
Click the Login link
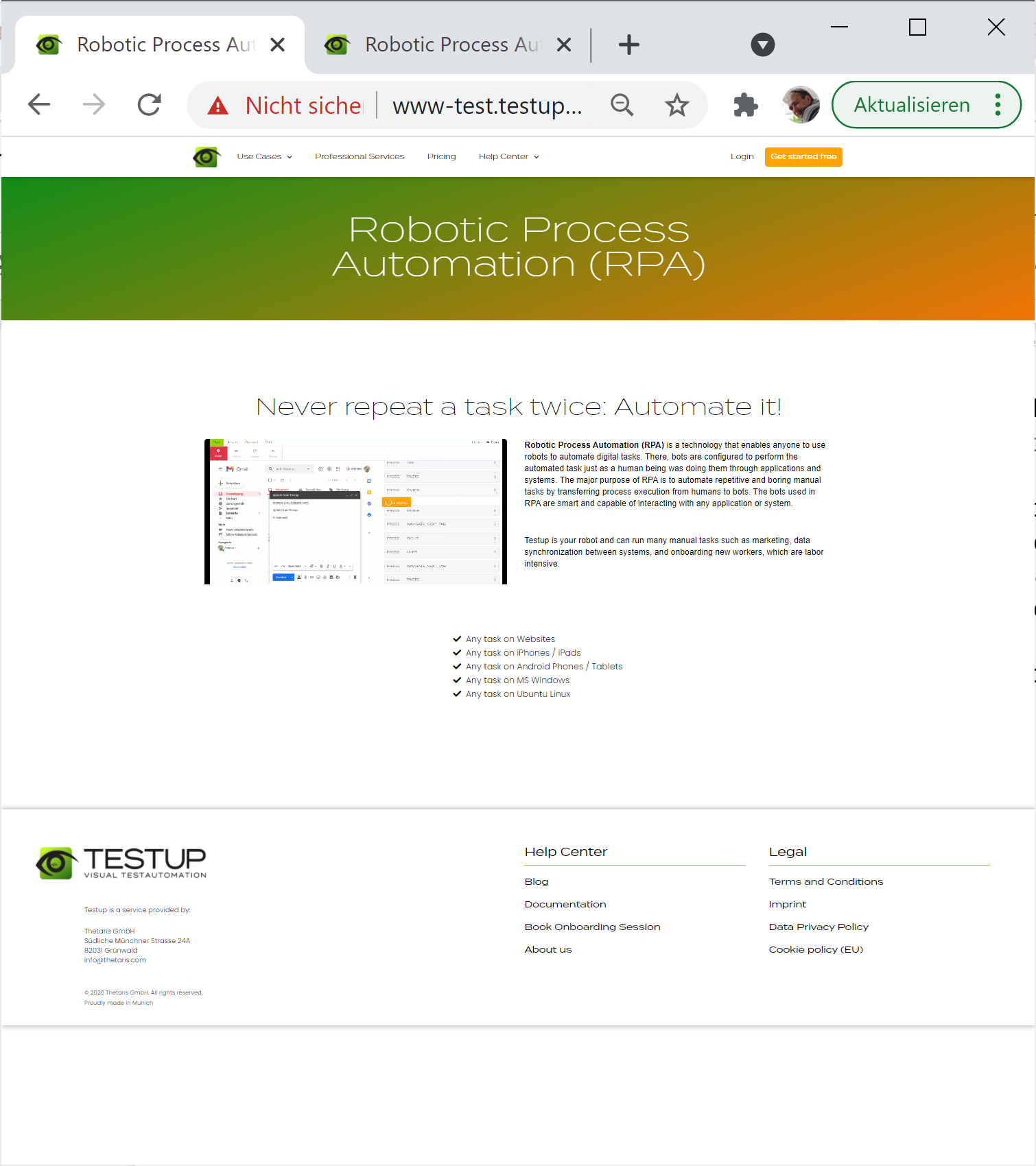[x=742, y=156]
